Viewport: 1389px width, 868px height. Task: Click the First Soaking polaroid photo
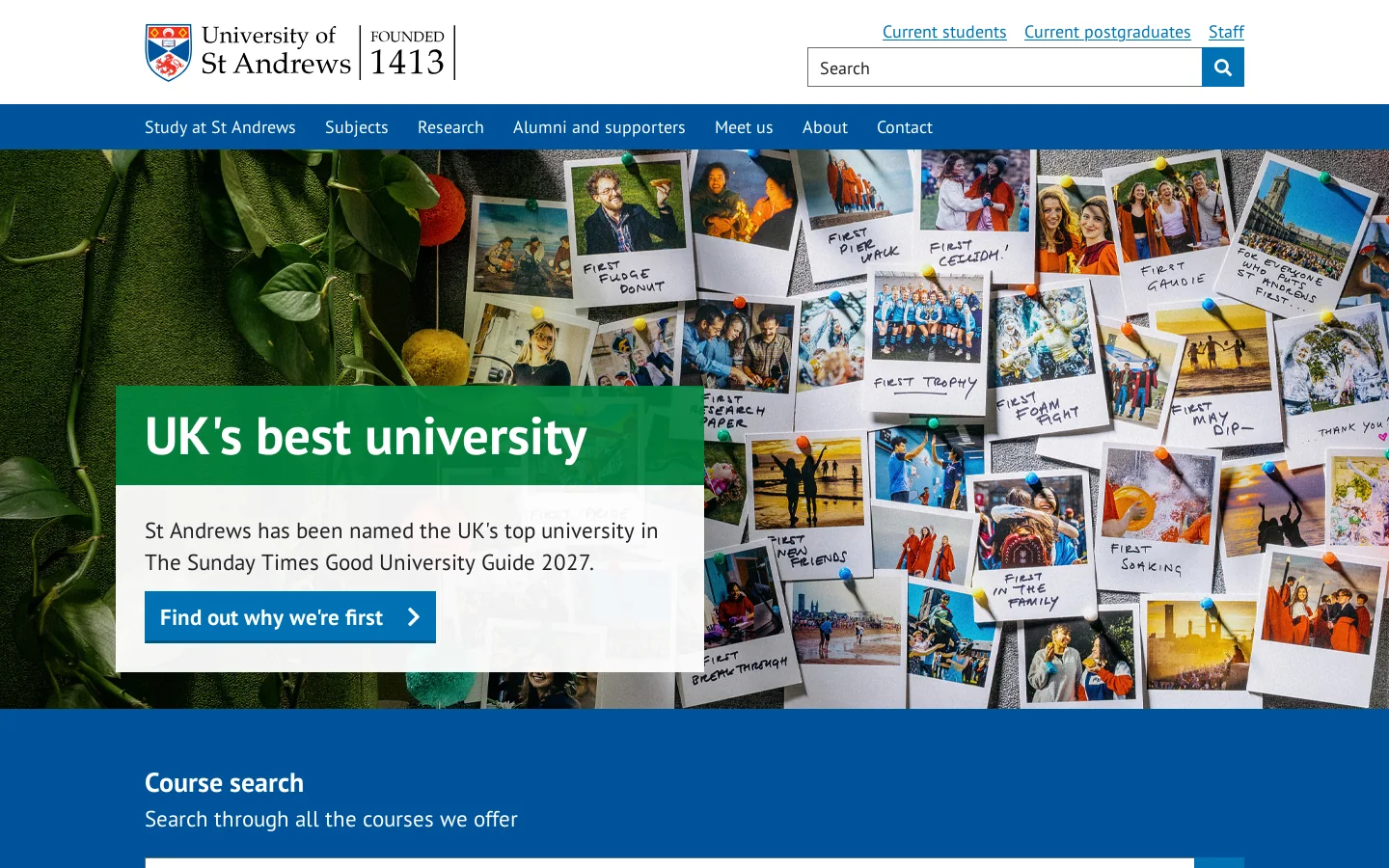point(1156,516)
